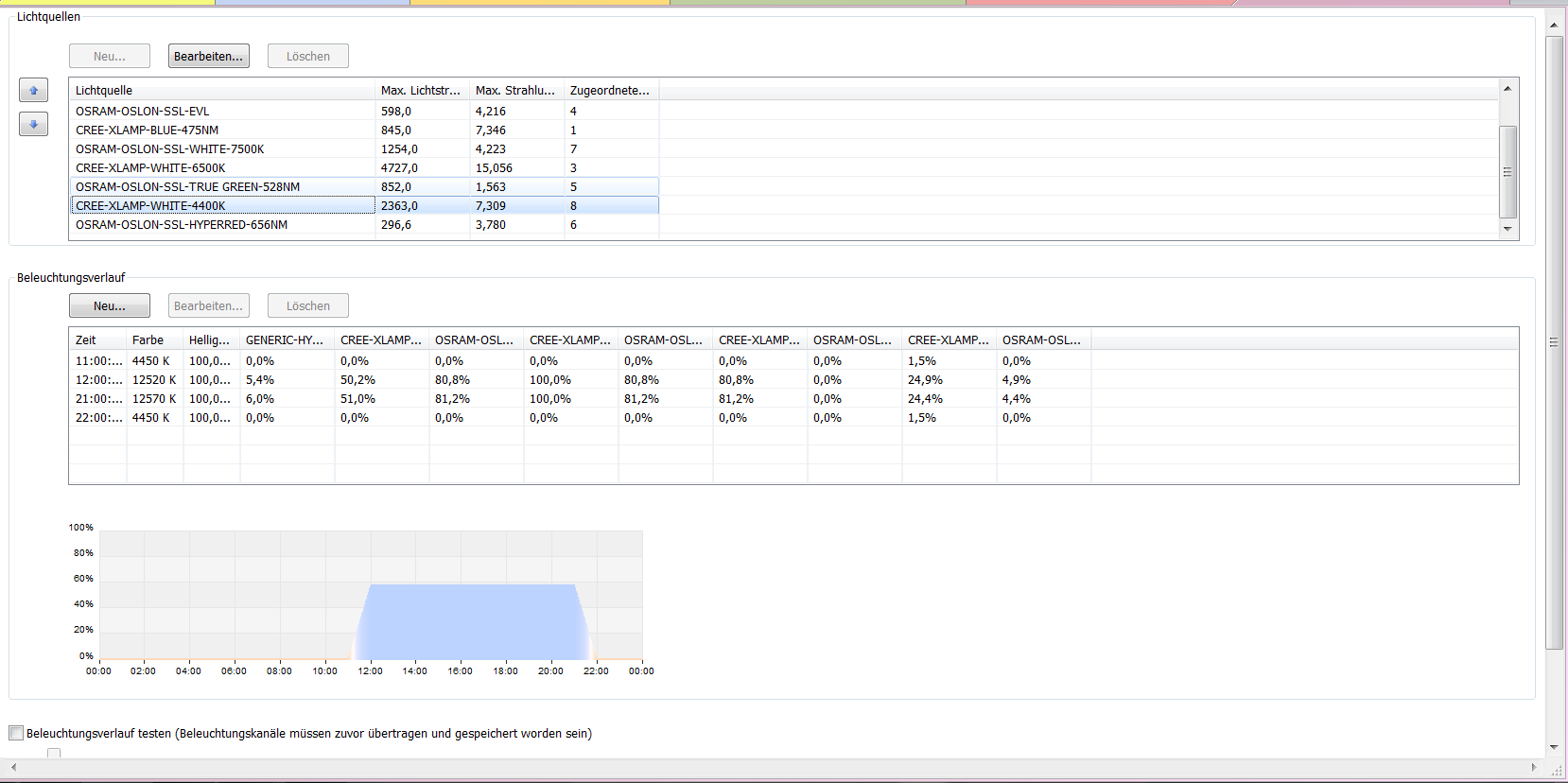The image size is (1568, 783).
Task: Open Bearbeiten in the Lichtquellen section
Action: coord(208,57)
